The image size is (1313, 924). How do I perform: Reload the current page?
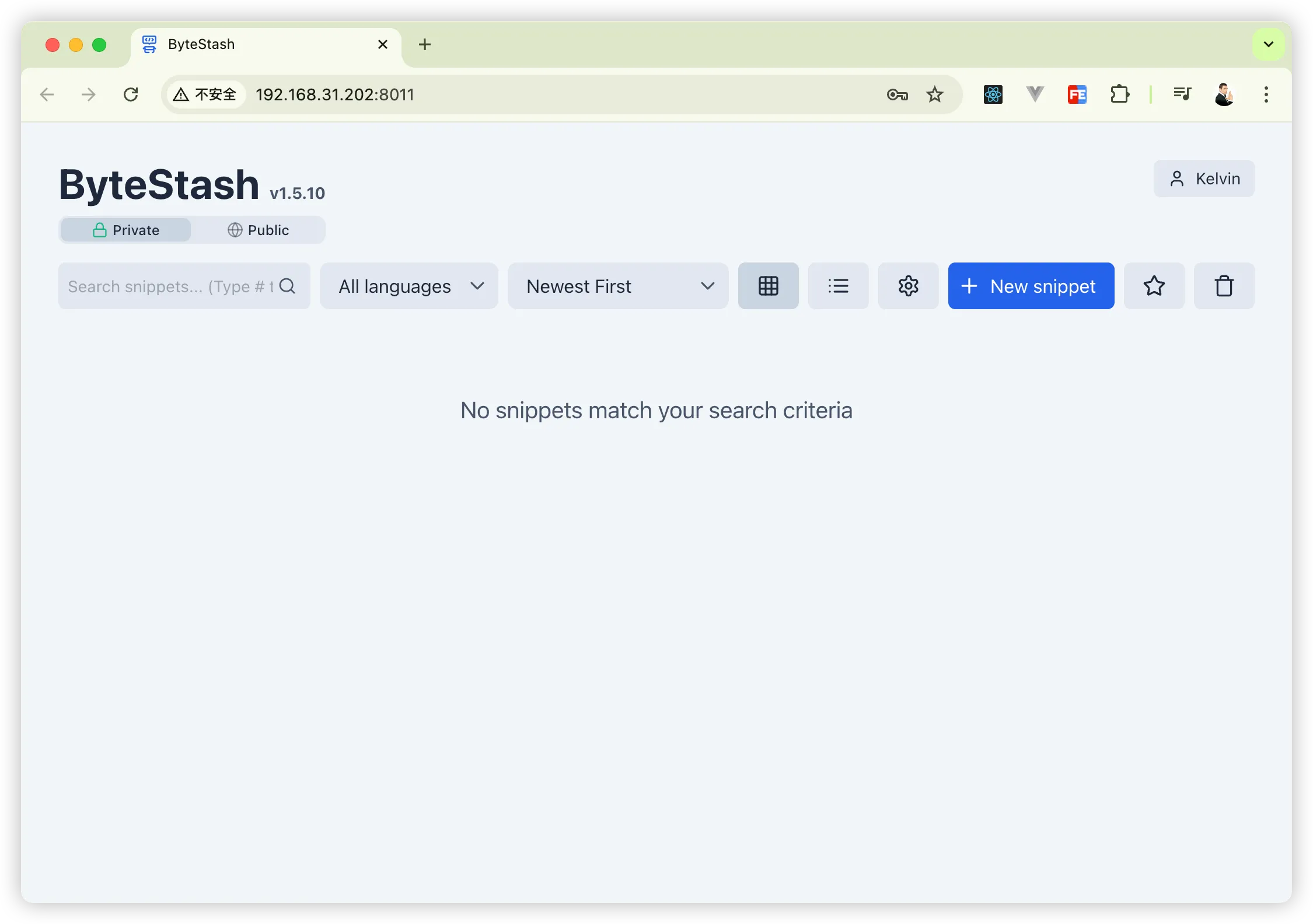point(131,94)
